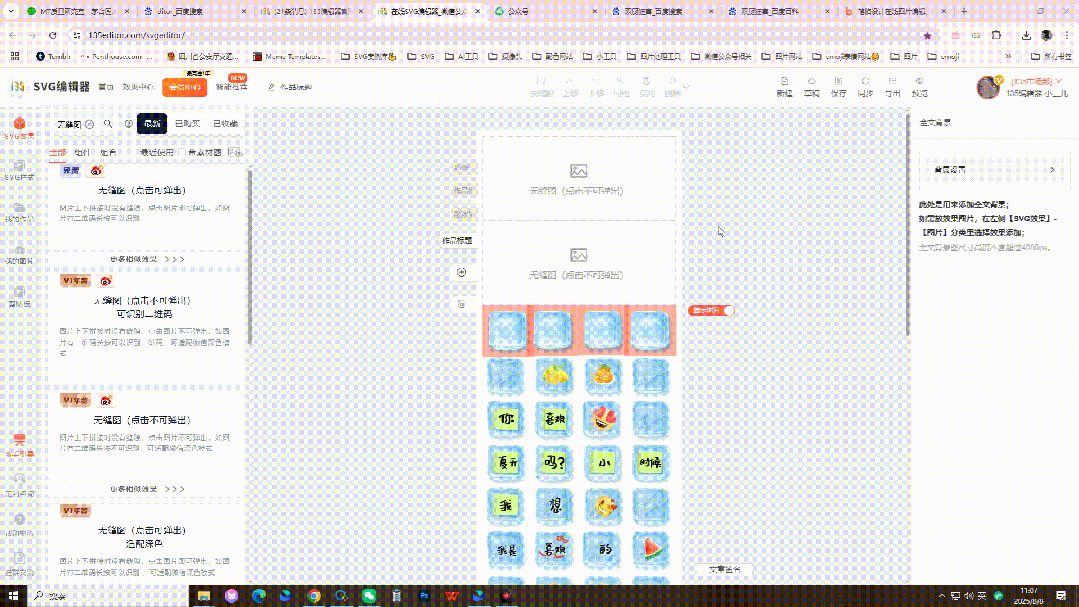Viewport: 1079px width, 607px height.
Task: Click the 预览 eye preview toolbar icon
Action: pyautogui.click(x=919, y=81)
